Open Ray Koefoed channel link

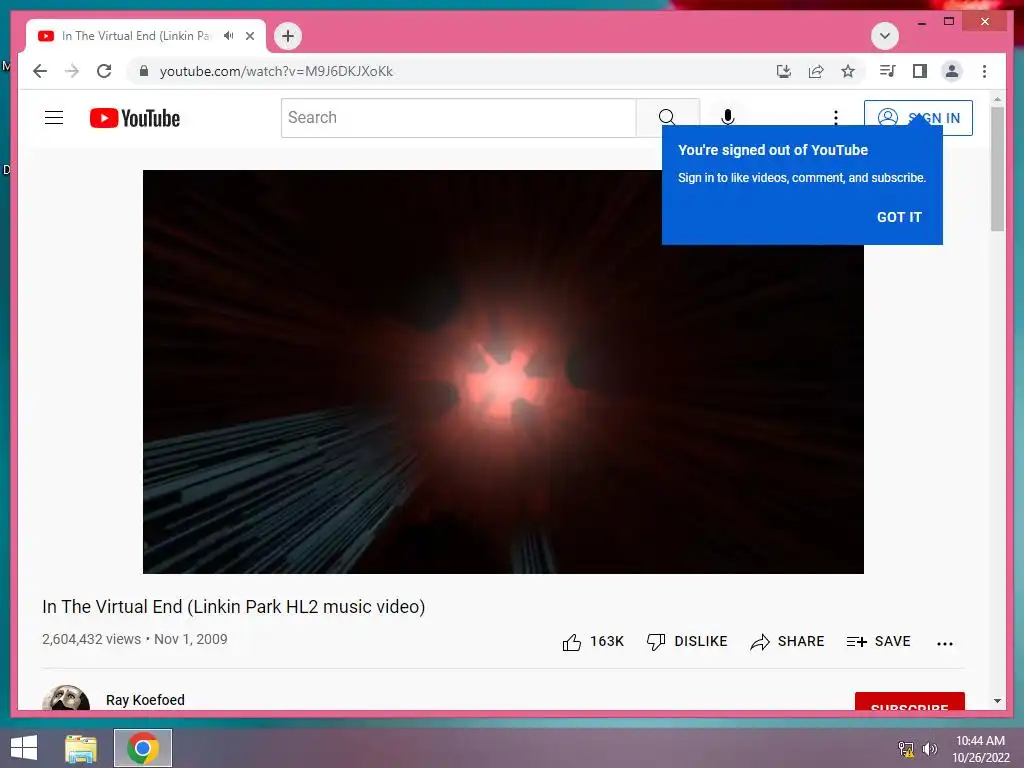pyautogui.click(x=146, y=700)
